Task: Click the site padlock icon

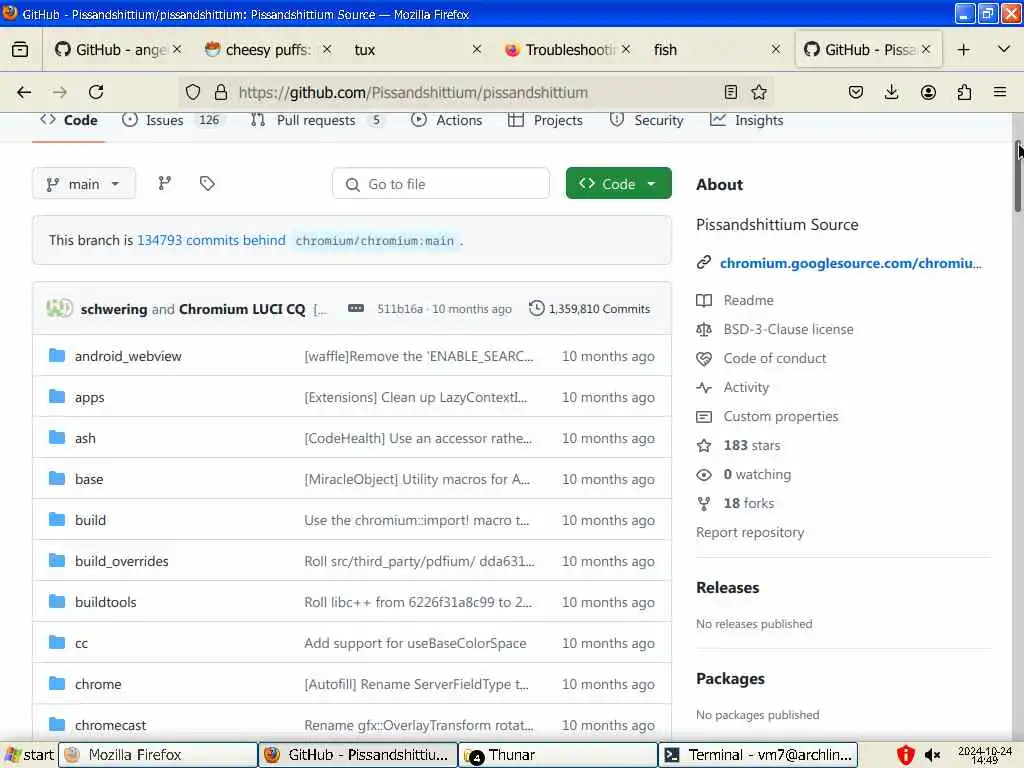Action: 221,92
